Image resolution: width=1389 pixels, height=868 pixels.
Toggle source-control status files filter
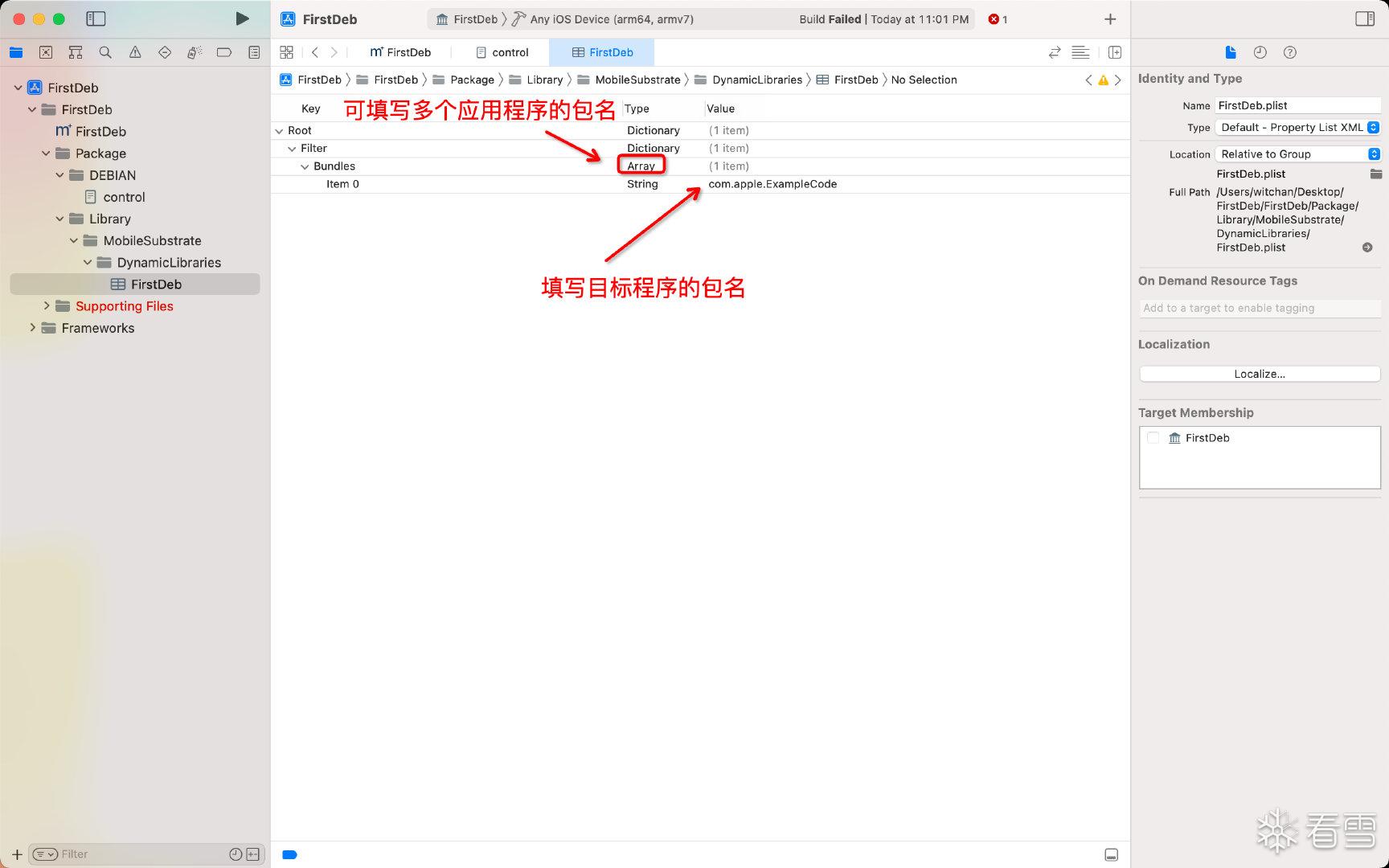253,854
